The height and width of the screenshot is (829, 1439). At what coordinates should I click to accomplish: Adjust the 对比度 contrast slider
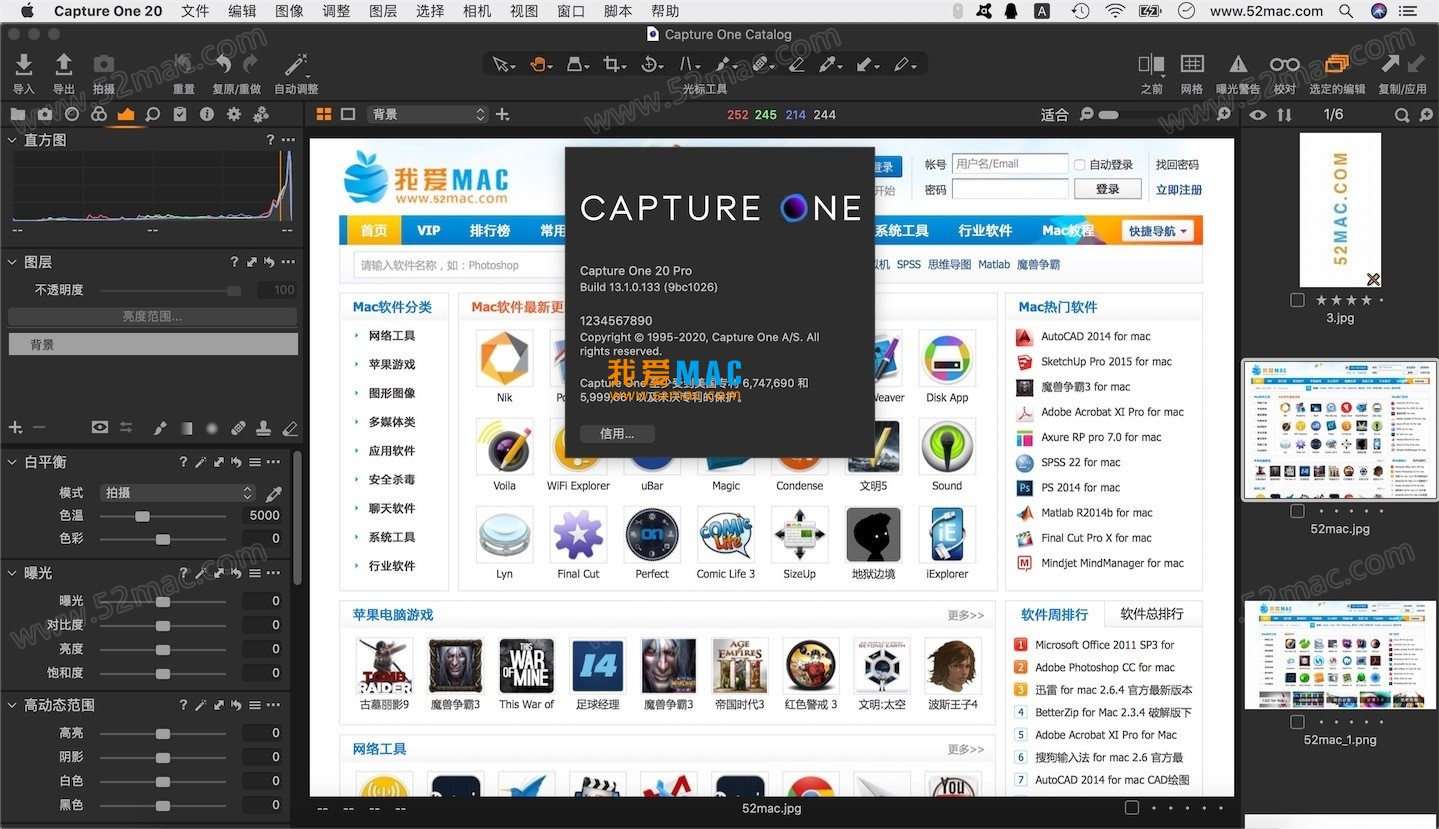(x=162, y=625)
